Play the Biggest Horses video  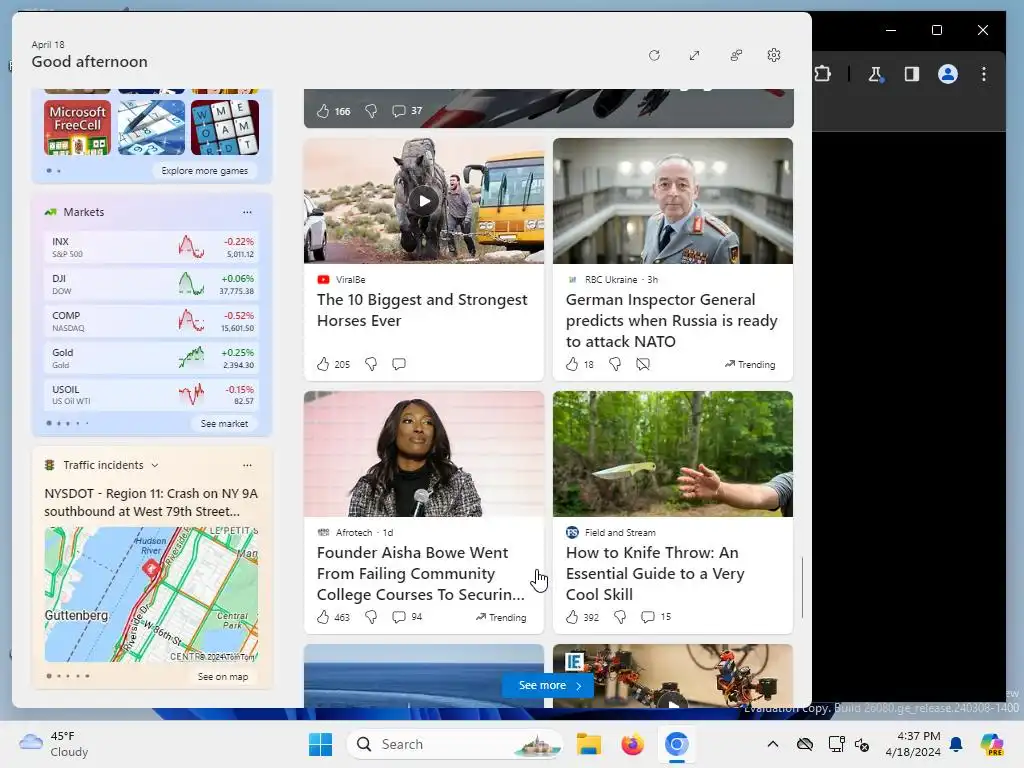(424, 201)
